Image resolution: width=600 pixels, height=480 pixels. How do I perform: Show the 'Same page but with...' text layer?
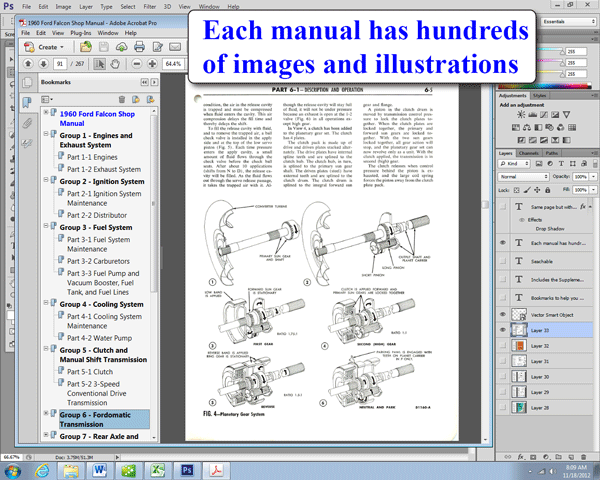[x=503, y=207]
